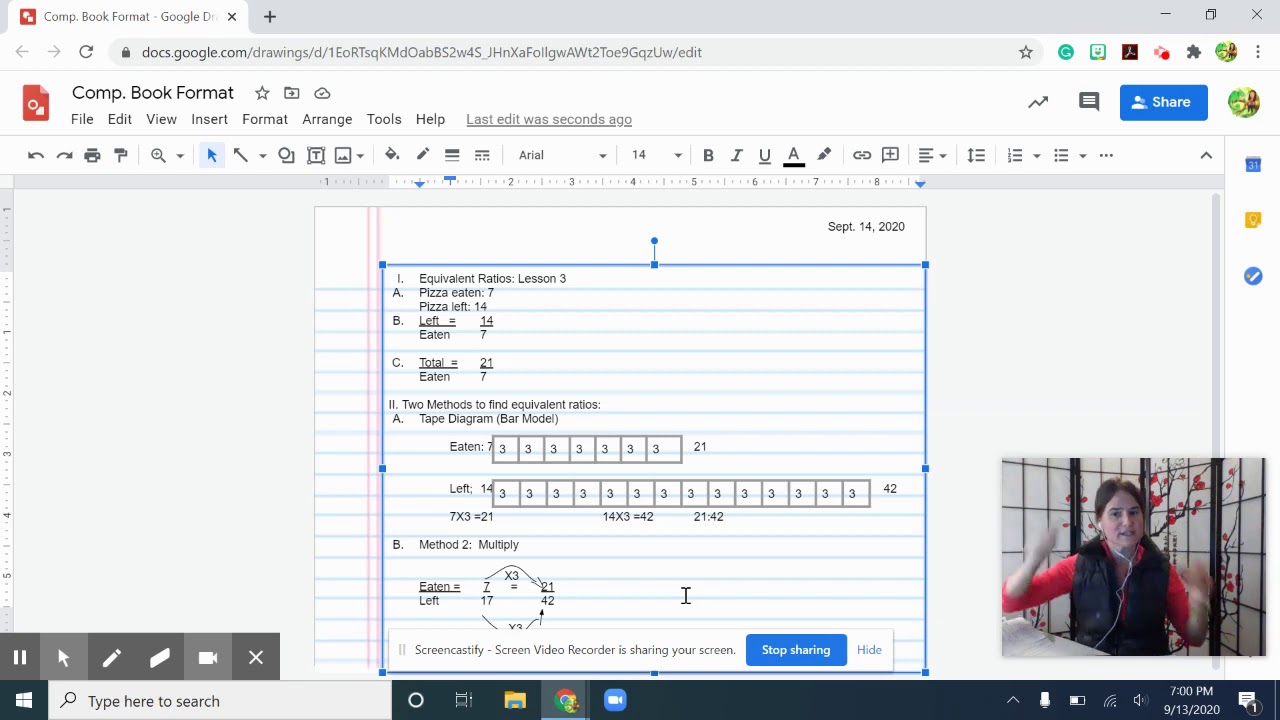The image size is (1280, 720).
Task: Open the text color picker
Action: 794,155
